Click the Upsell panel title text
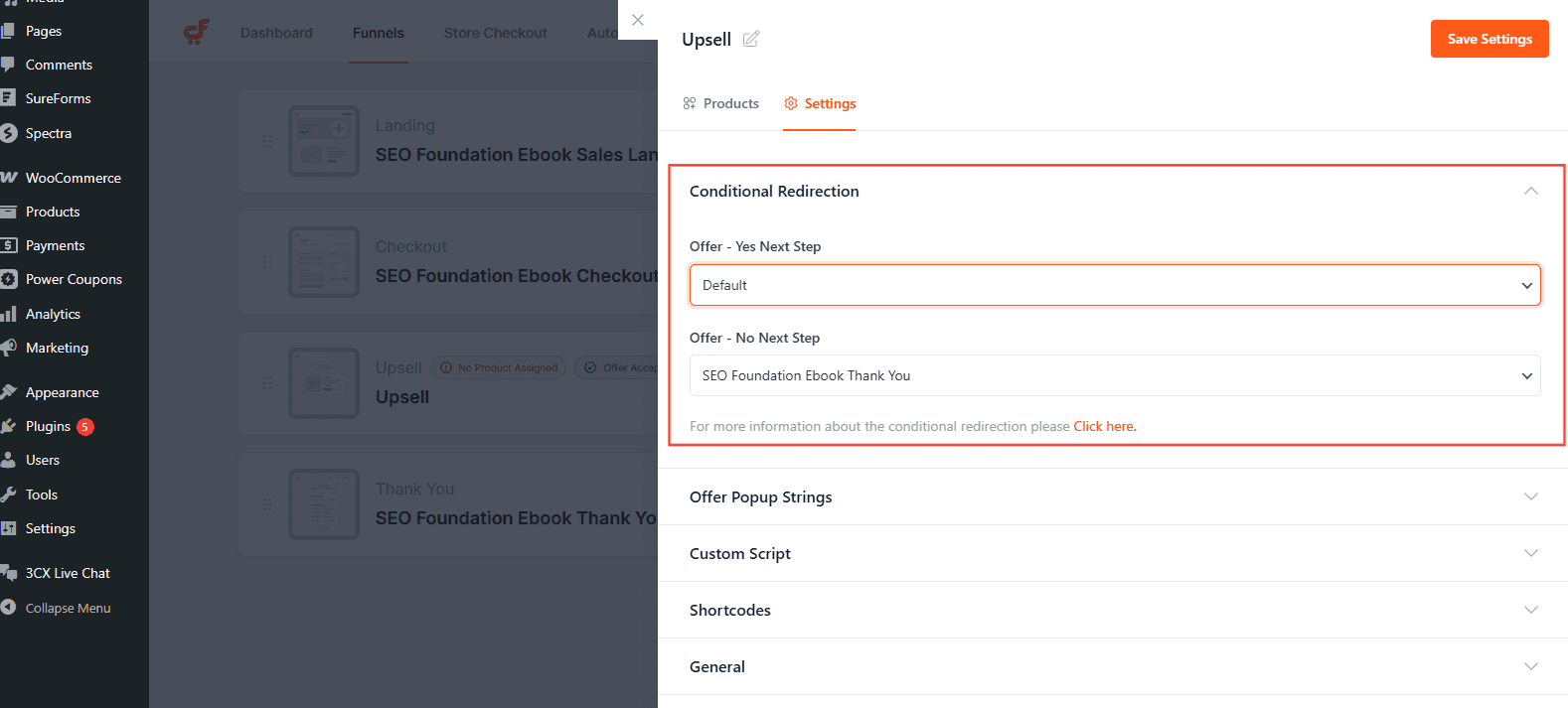 pyautogui.click(x=706, y=40)
